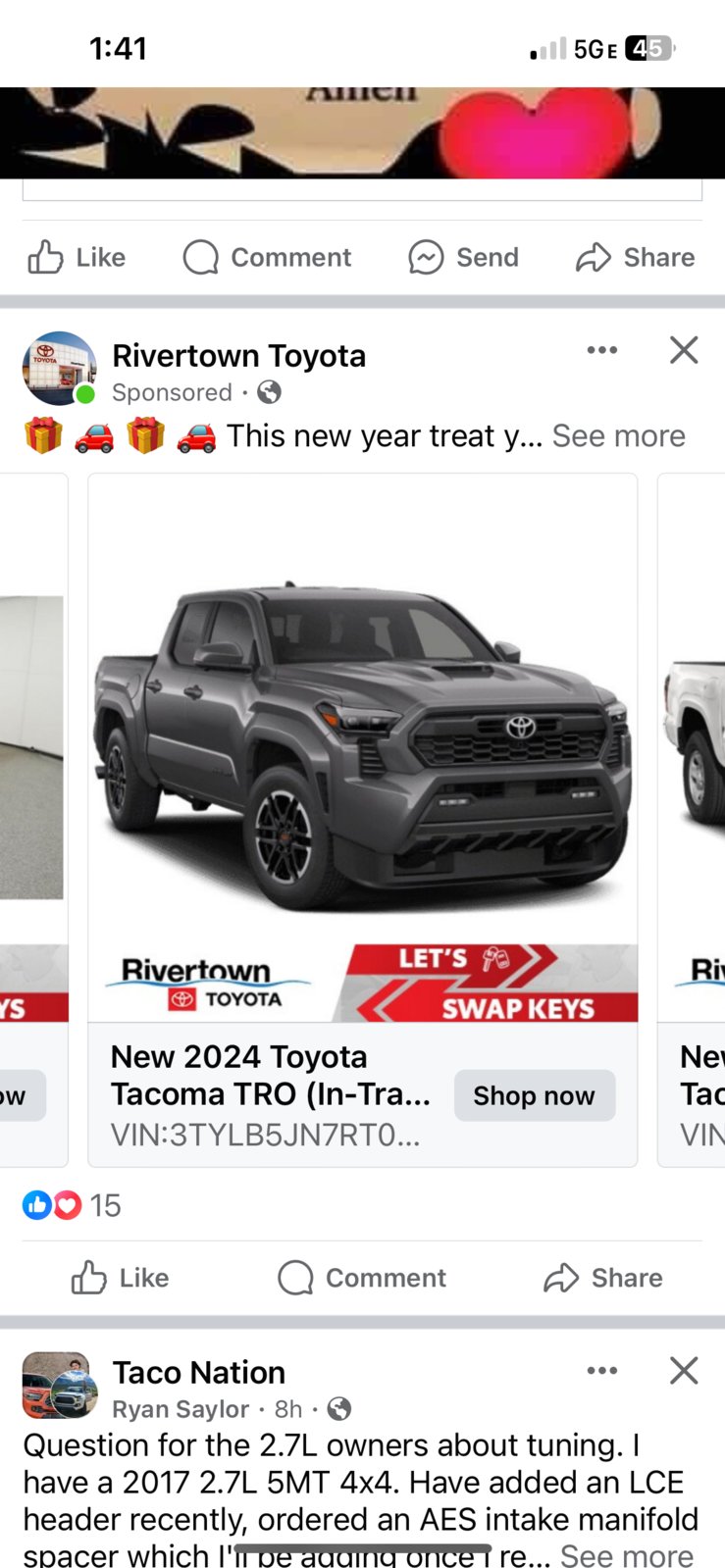Like the Rivertown Toyota ad
The height and width of the screenshot is (1568, 725).
[120, 1278]
